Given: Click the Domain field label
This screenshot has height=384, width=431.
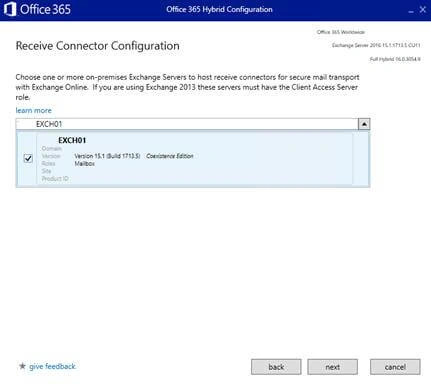Looking at the screenshot, I should (x=52, y=148).
